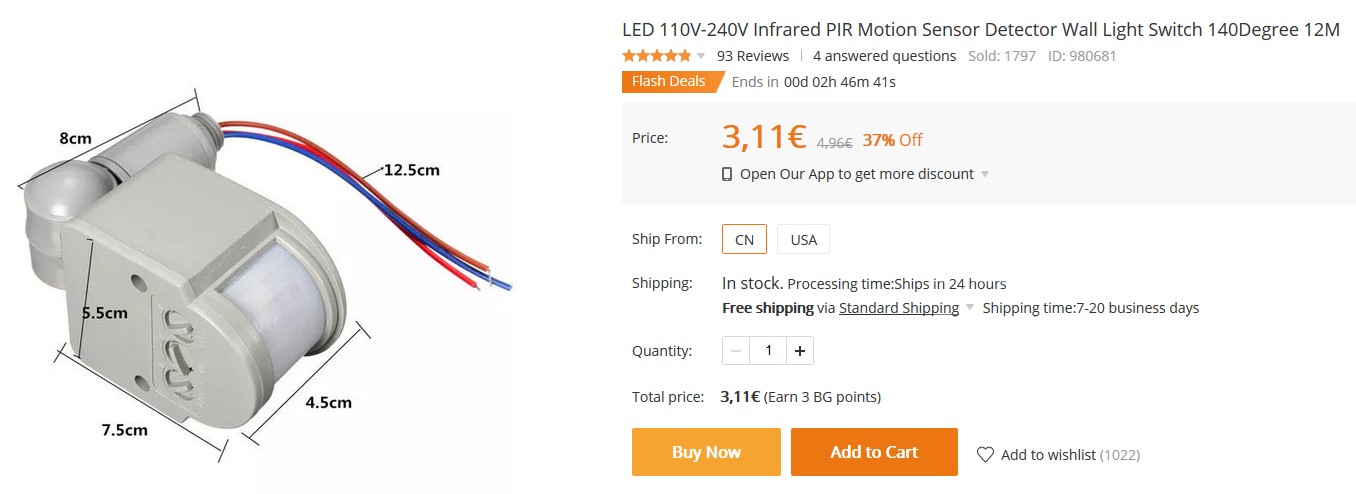
Task: Click the heart icon beside Add to wishlist
Action: coord(985,454)
